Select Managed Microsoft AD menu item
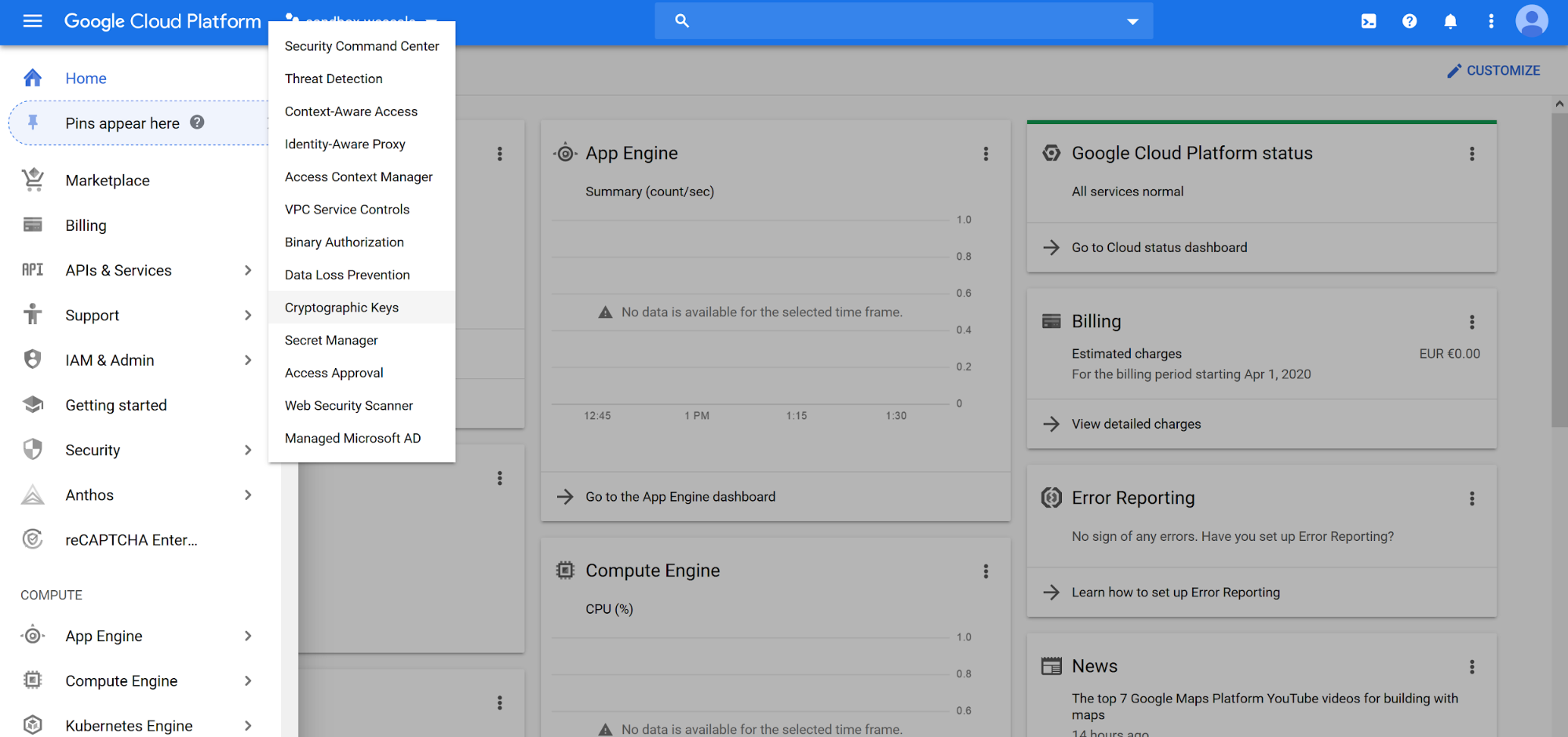 pyautogui.click(x=362, y=438)
